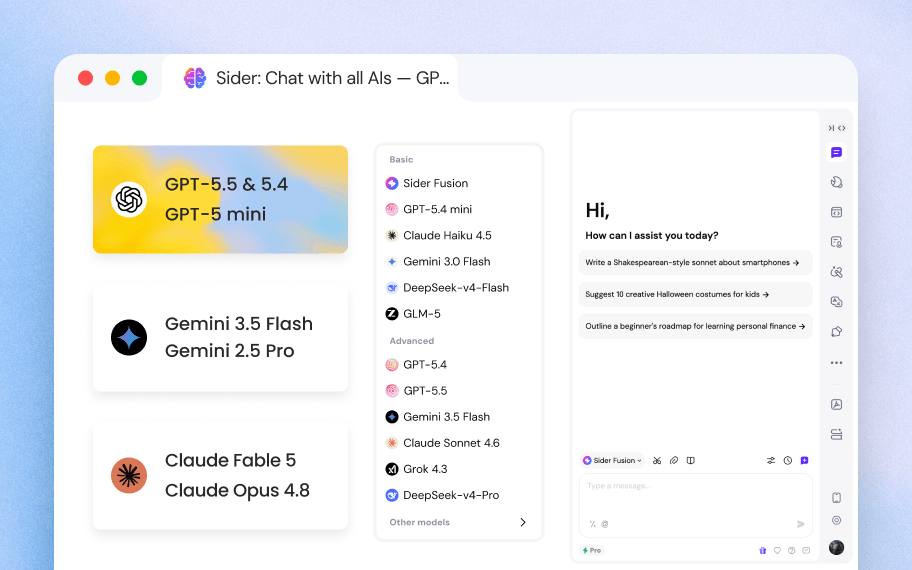Open chat history clock icon

(788, 461)
